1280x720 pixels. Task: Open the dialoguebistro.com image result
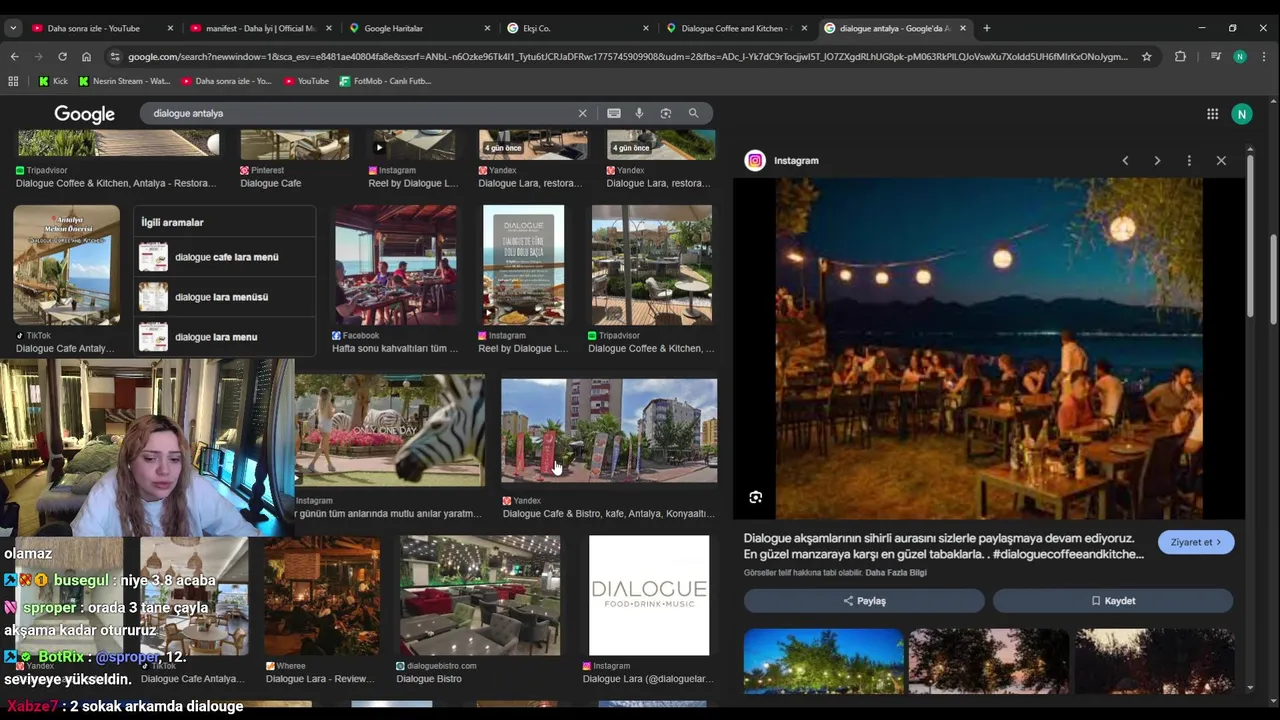[x=480, y=595]
